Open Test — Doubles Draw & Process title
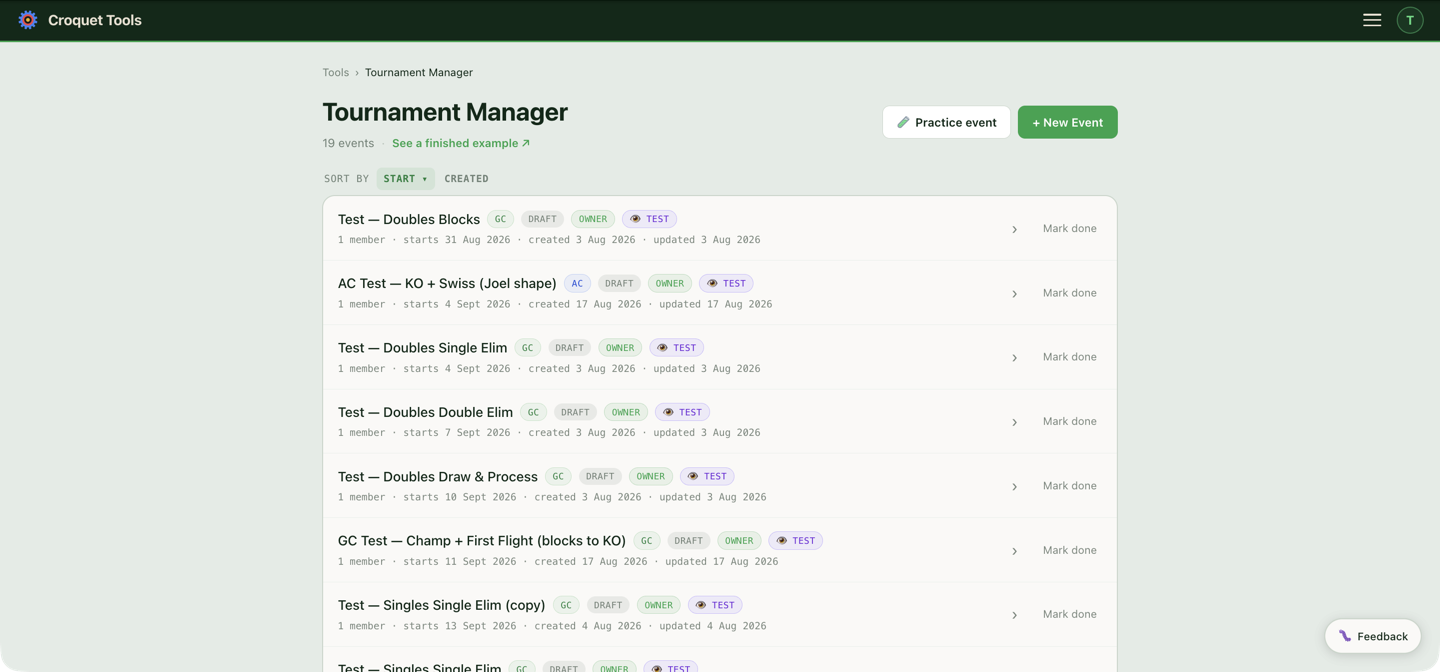This screenshot has width=1440, height=672. point(438,476)
